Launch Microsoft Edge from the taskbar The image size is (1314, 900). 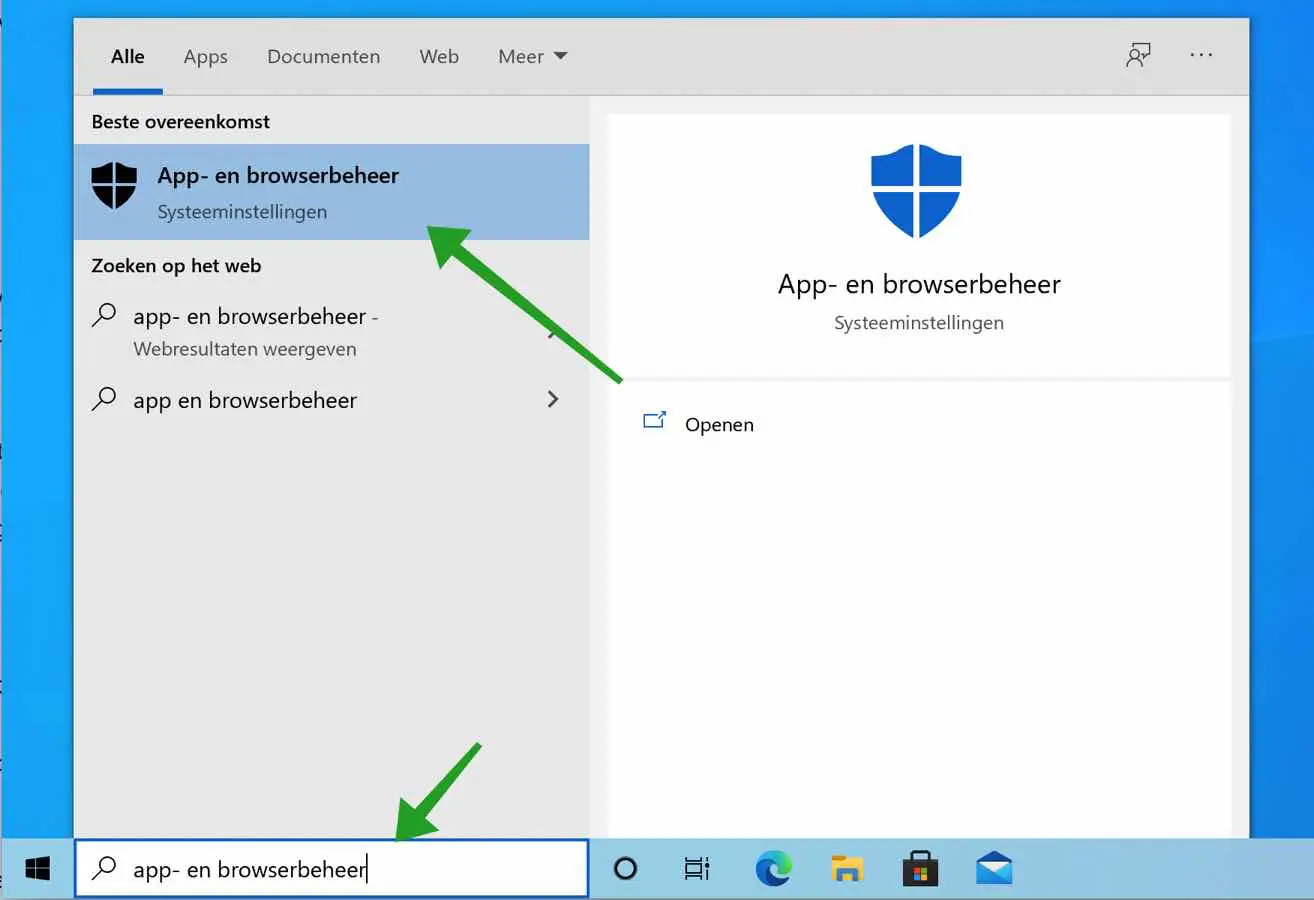coord(773,869)
